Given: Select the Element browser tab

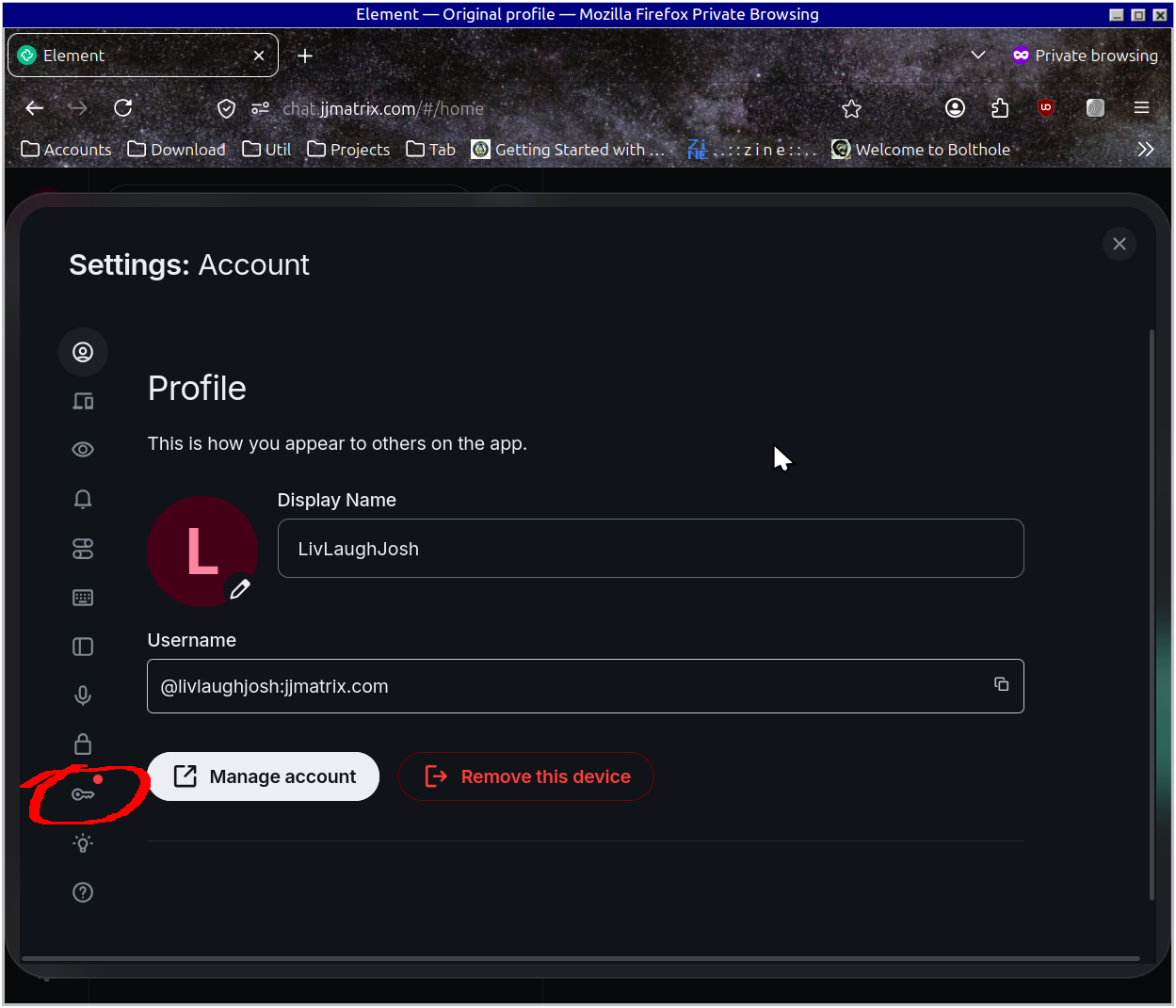Looking at the screenshot, I should coord(143,56).
